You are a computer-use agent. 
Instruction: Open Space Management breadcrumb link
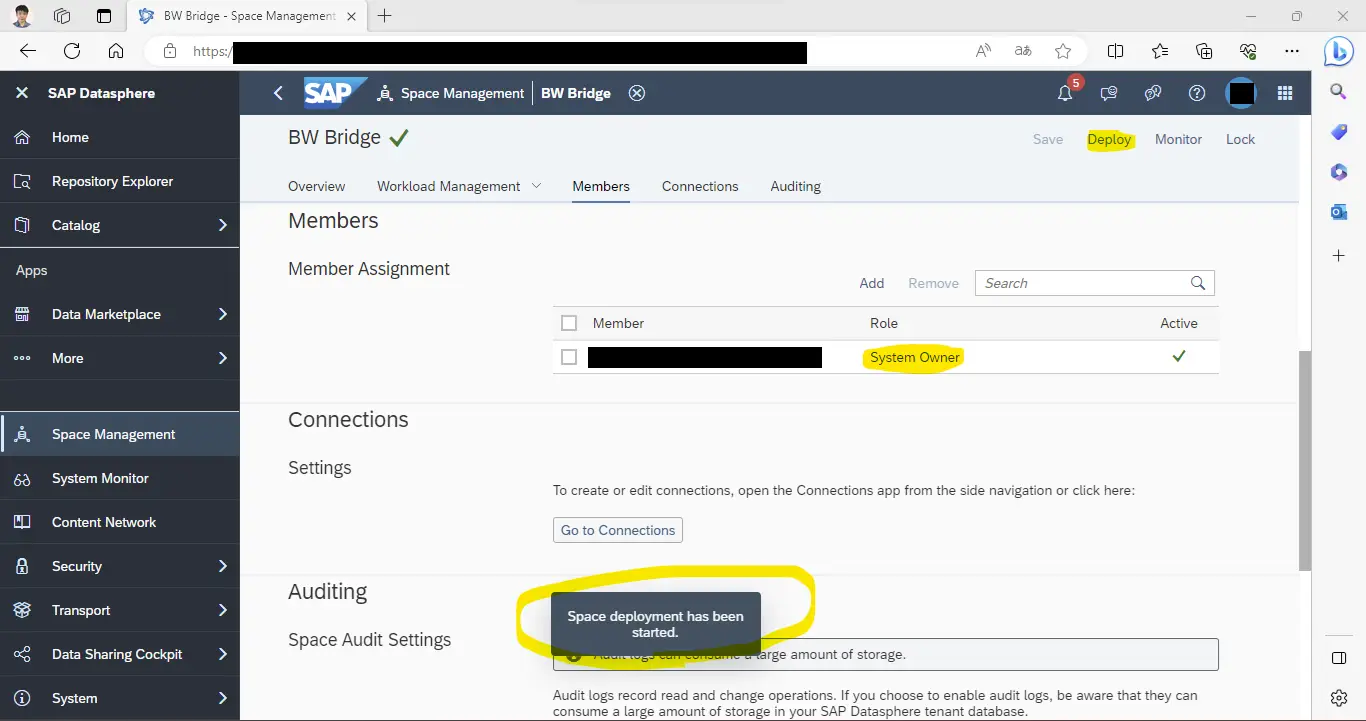pyautogui.click(x=462, y=93)
